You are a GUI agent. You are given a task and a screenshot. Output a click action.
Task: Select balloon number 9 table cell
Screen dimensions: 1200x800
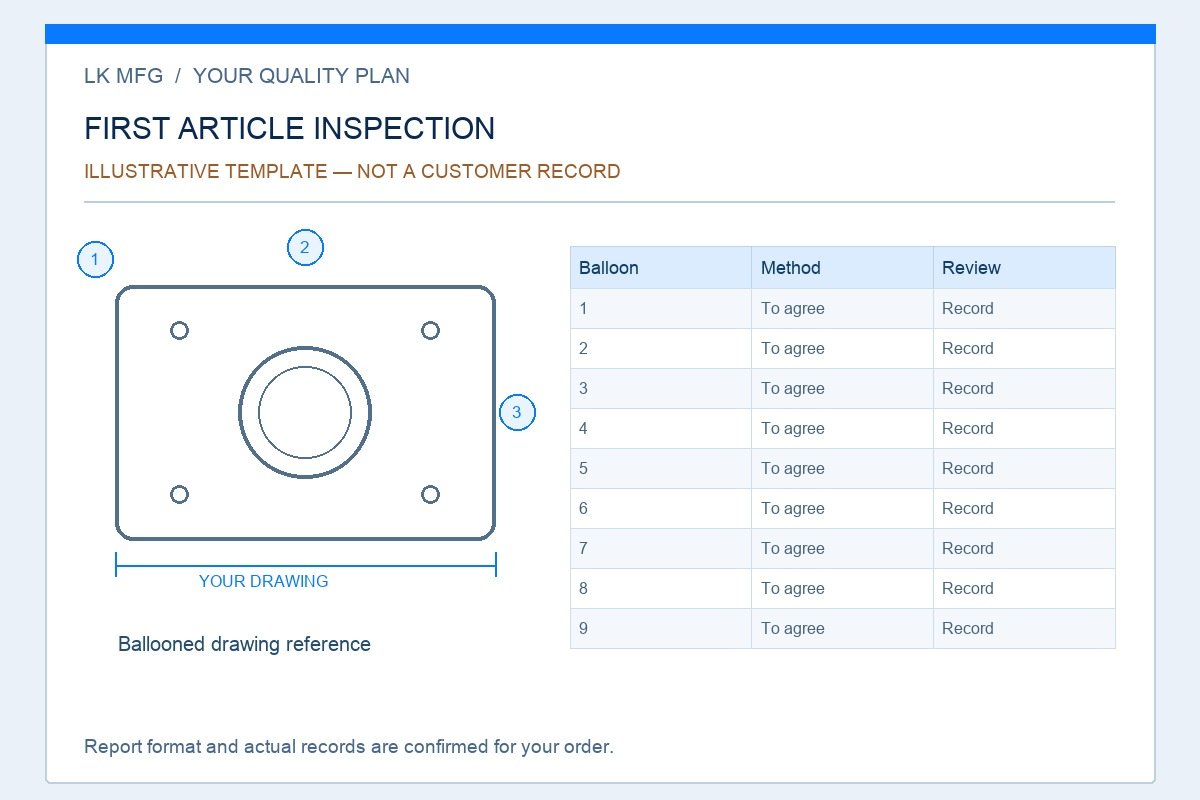click(x=661, y=629)
